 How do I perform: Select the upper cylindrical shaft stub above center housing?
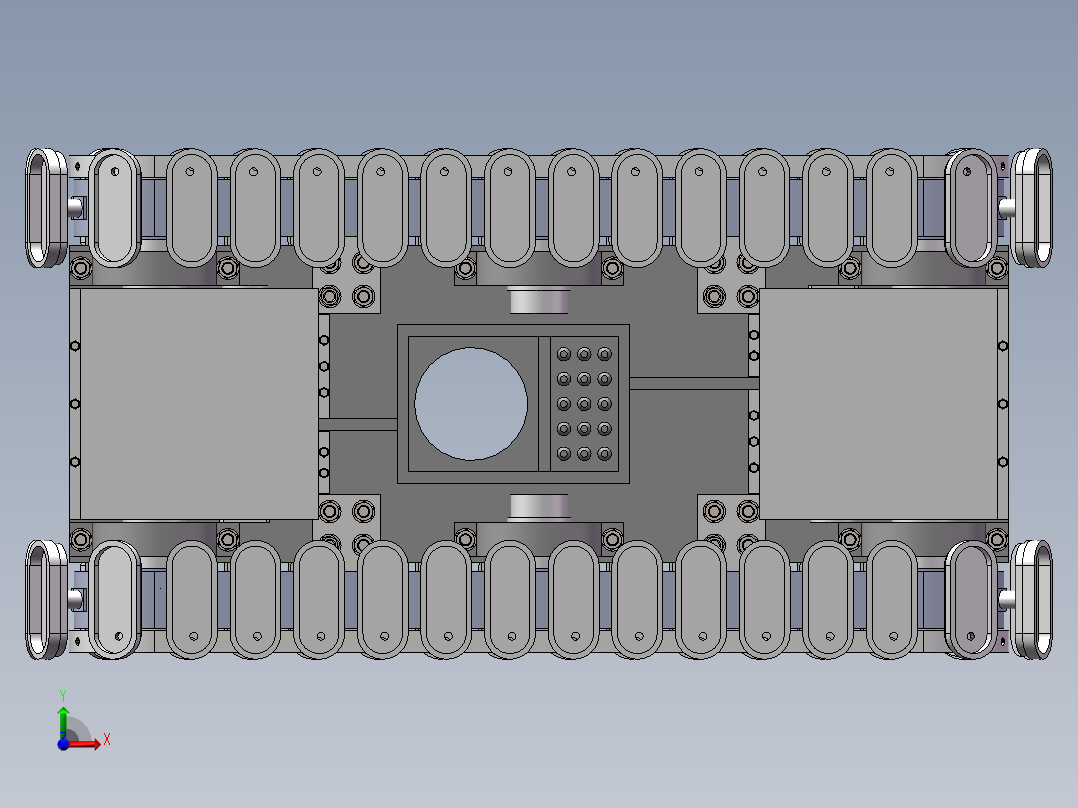[x=539, y=301]
